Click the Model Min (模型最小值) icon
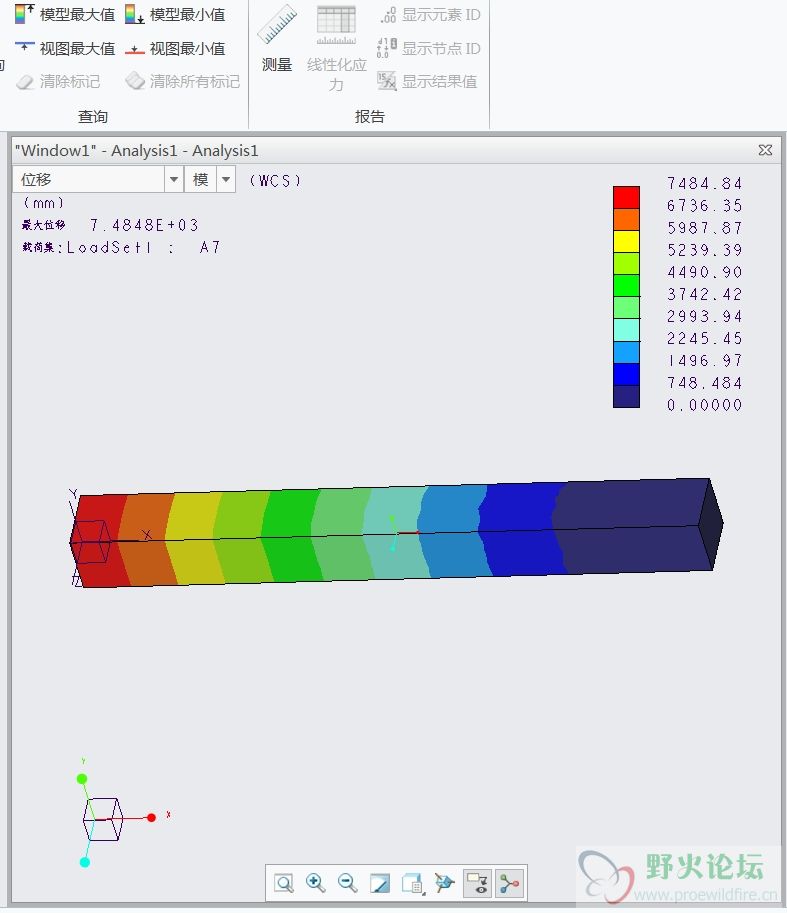This screenshot has width=787, height=913. [x=134, y=14]
